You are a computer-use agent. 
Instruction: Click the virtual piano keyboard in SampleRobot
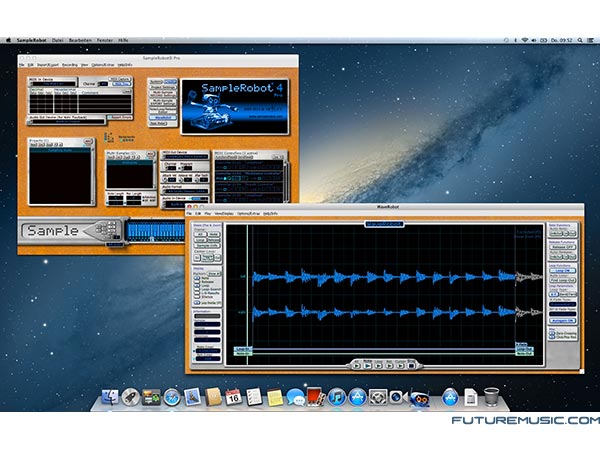pos(156,231)
